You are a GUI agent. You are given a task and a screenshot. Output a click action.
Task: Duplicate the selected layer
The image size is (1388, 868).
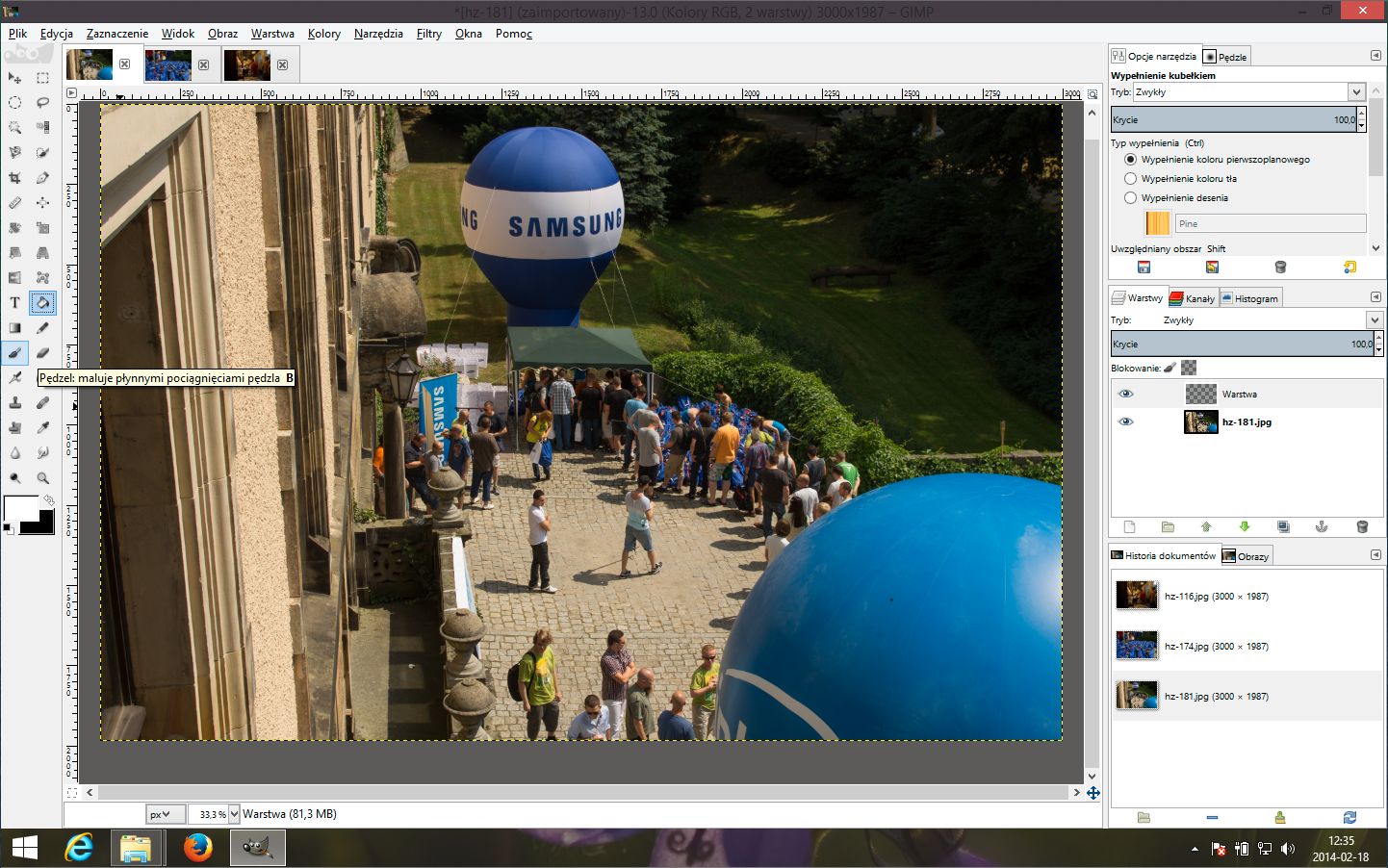pyautogui.click(x=1283, y=527)
